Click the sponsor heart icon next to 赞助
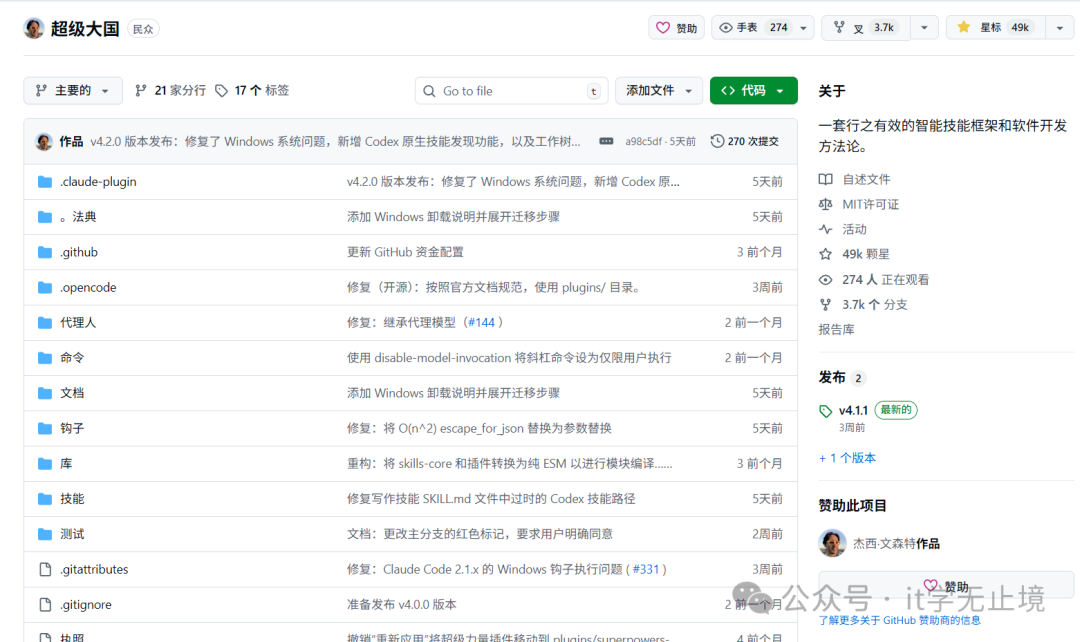Viewport: 1080px width, 642px height. [x=662, y=27]
